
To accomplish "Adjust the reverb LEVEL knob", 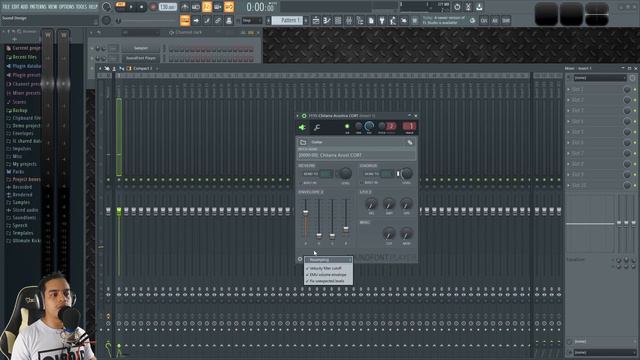I will tap(346, 173).
